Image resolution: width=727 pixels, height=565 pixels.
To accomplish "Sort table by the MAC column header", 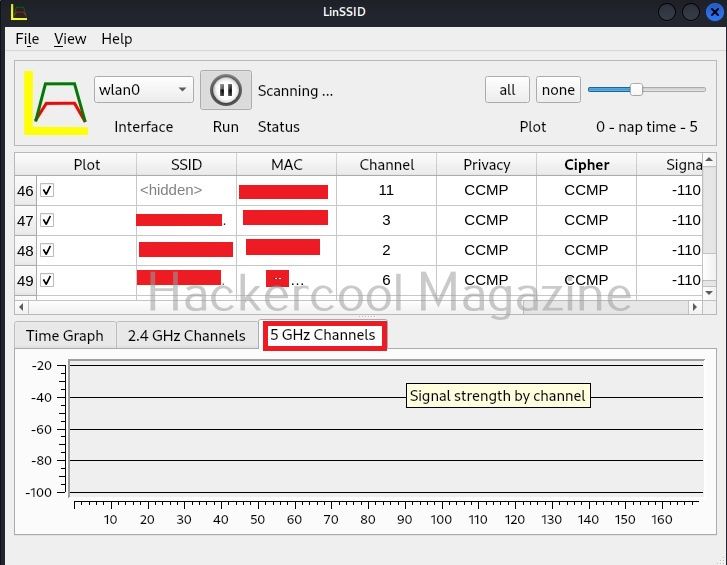I will click(x=287, y=165).
